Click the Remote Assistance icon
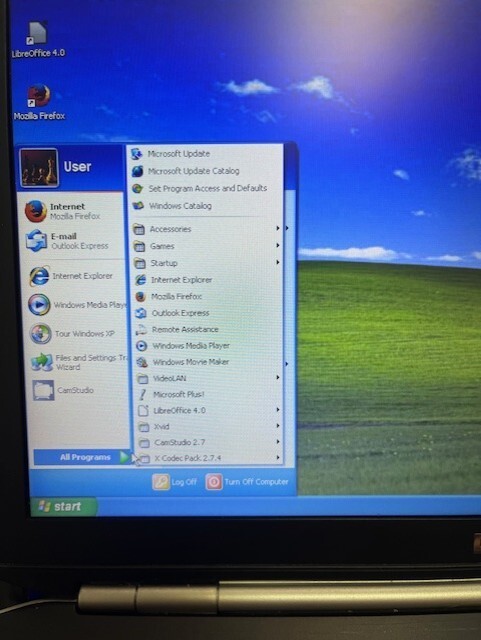481x640 pixels. (141, 329)
